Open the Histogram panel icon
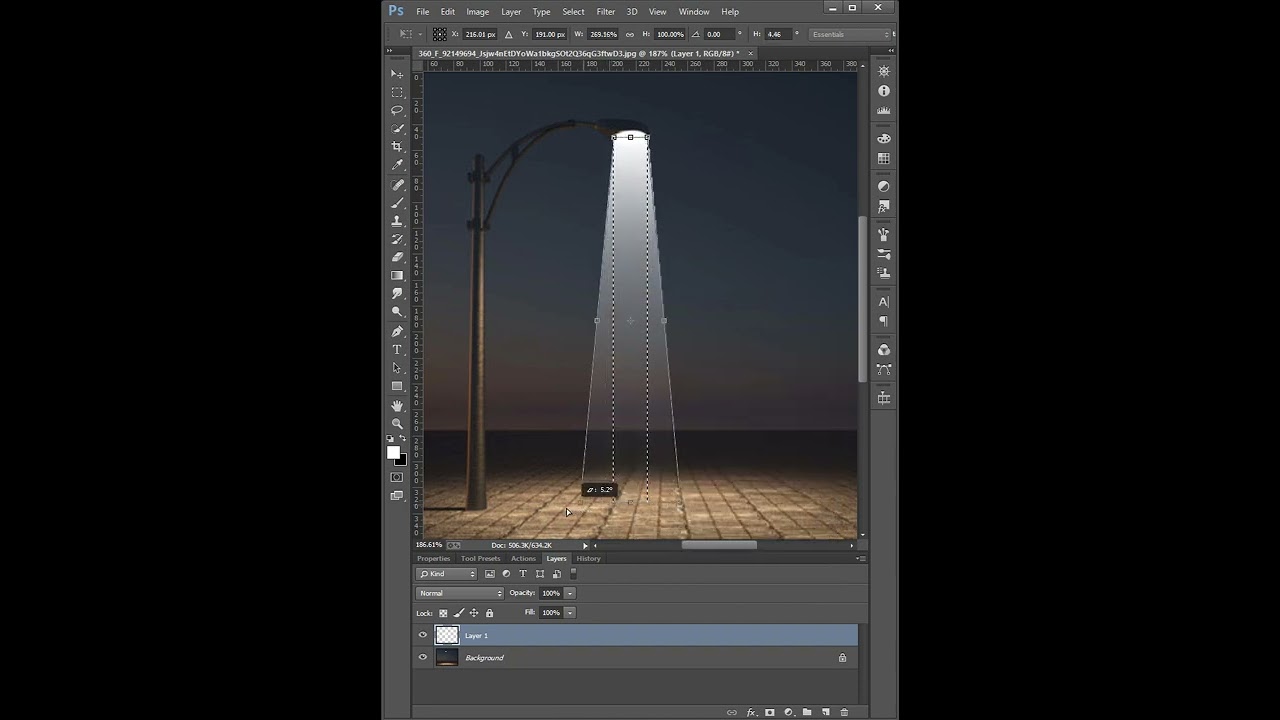 pos(884,111)
